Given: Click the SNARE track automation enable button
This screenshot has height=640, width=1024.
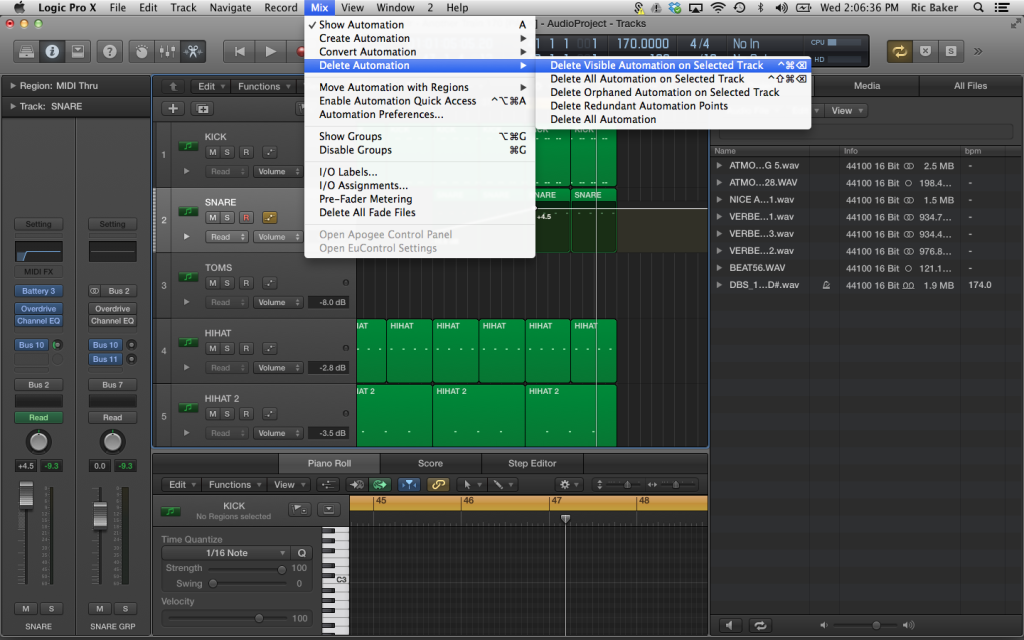Looking at the screenshot, I should (269, 217).
